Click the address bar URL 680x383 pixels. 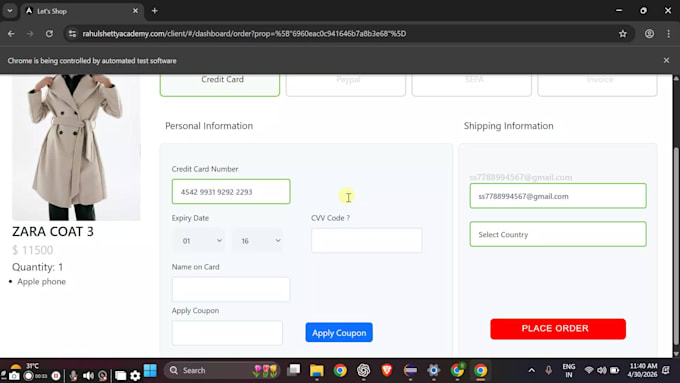(x=244, y=33)
